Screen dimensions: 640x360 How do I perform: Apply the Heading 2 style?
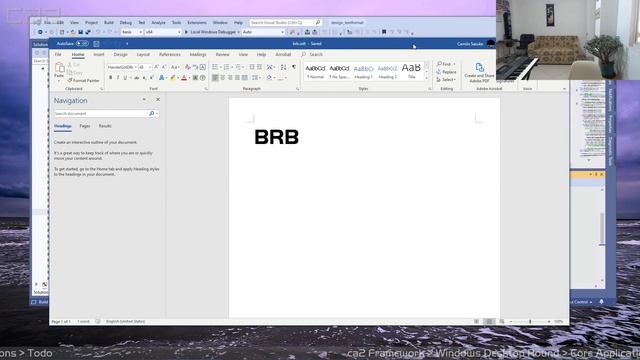(387, 71)
